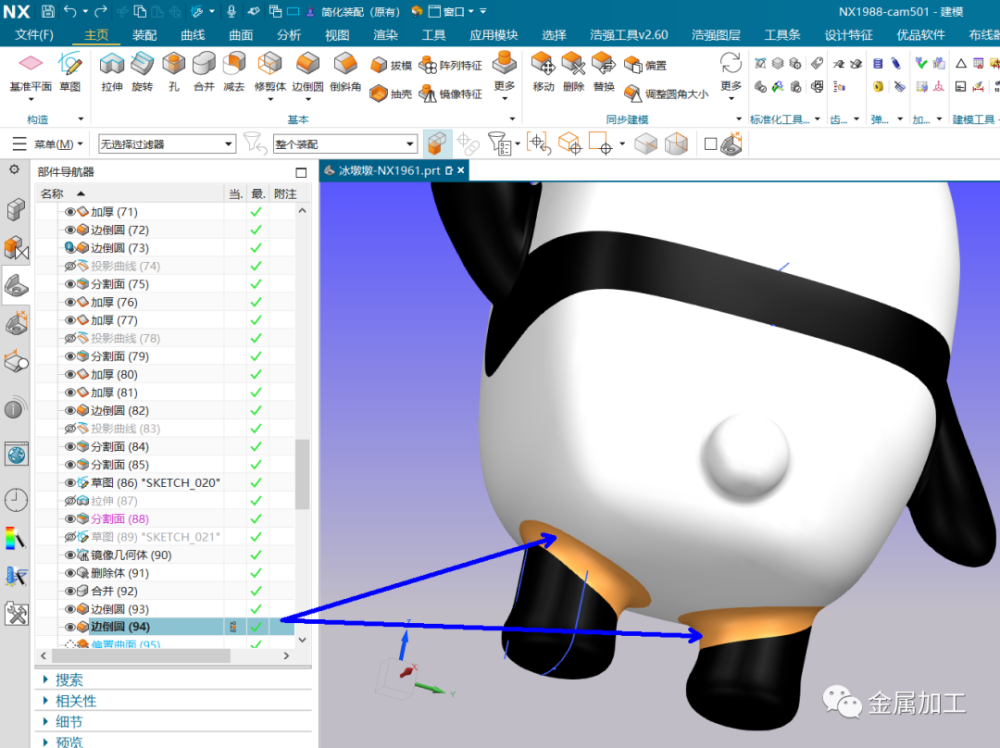Switch to the 分析 ribbon tab
Image resolution: width=1000 pixels, height=748 pixels.
(x=289, y=35)
